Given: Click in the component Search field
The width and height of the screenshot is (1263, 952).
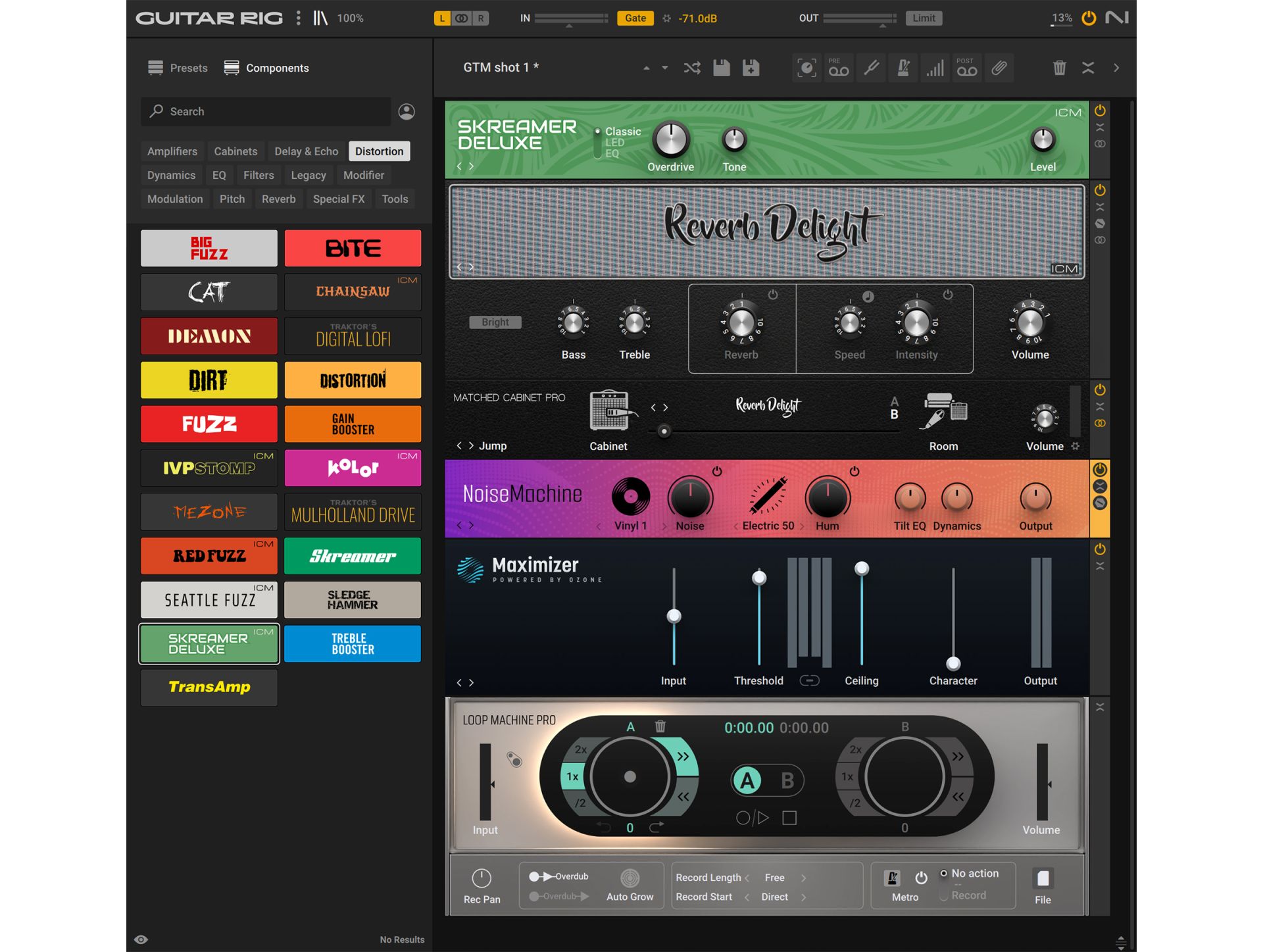Looking at the screenshot, I should (x=266, y=112).
